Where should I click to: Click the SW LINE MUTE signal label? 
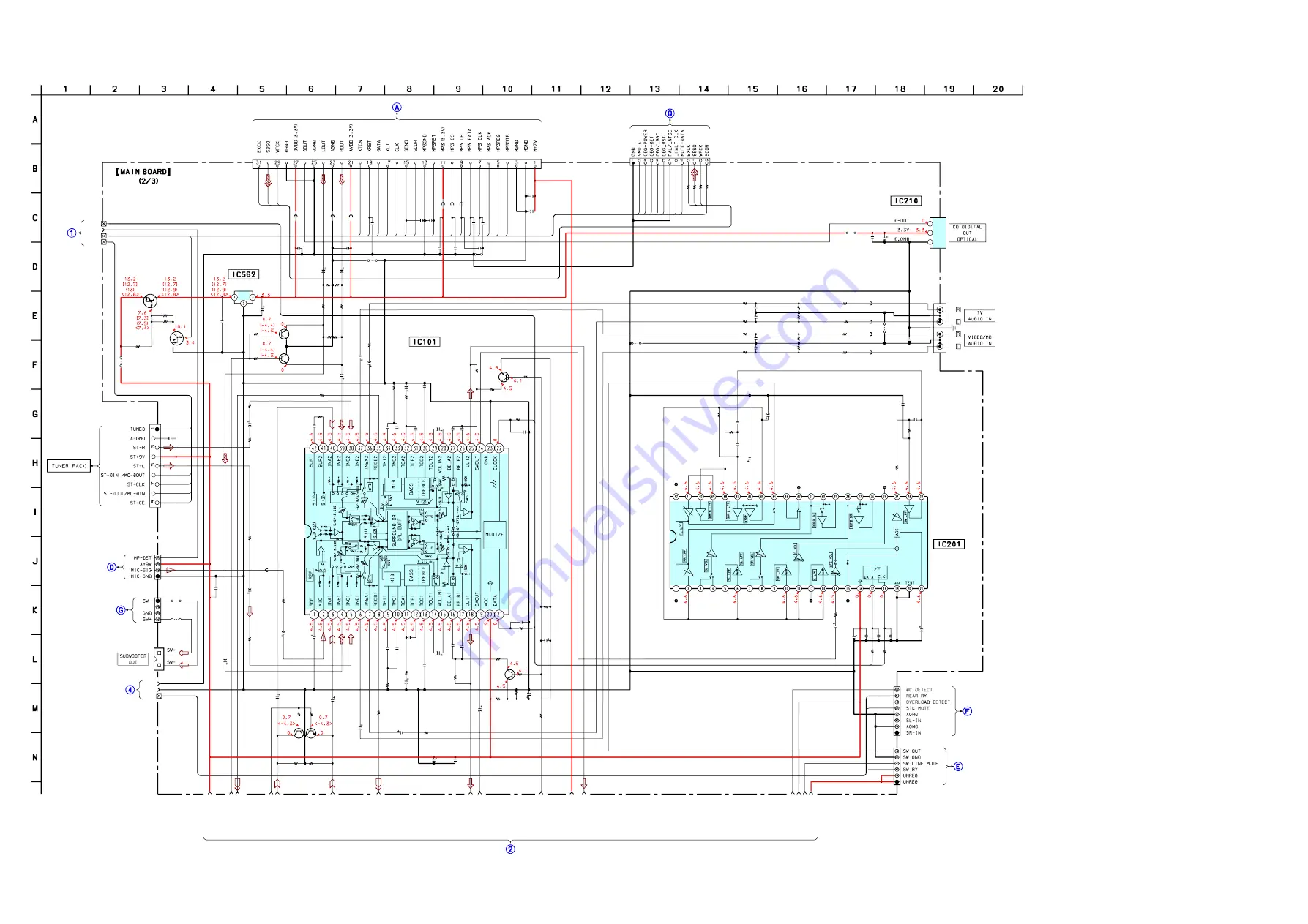tap(920, 764)
